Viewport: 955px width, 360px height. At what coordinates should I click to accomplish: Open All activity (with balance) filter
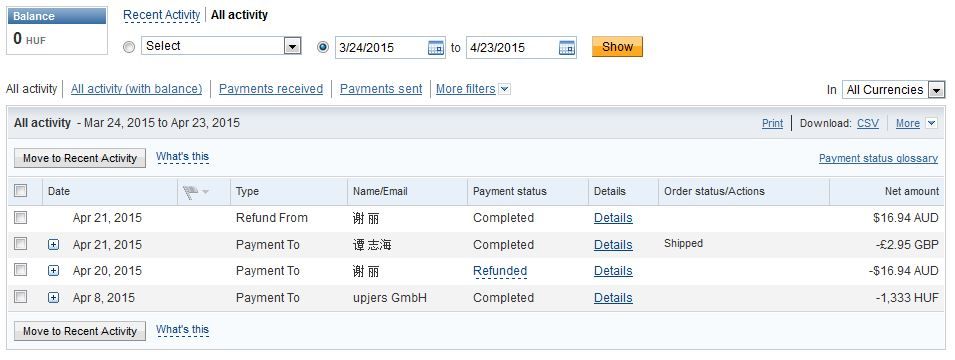[x=136, y=89]
